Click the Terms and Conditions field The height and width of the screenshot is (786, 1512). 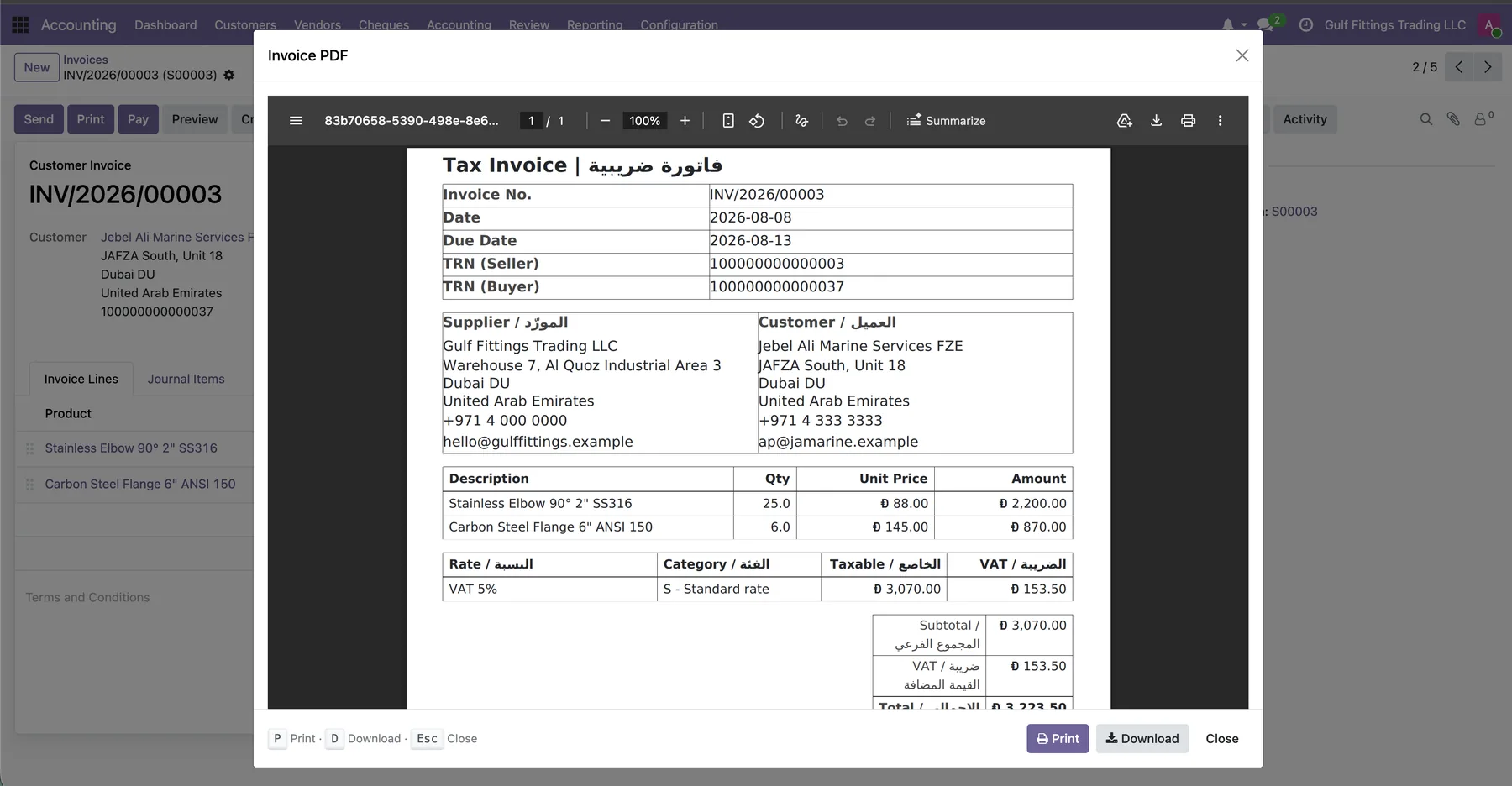[x=87, y=597]
